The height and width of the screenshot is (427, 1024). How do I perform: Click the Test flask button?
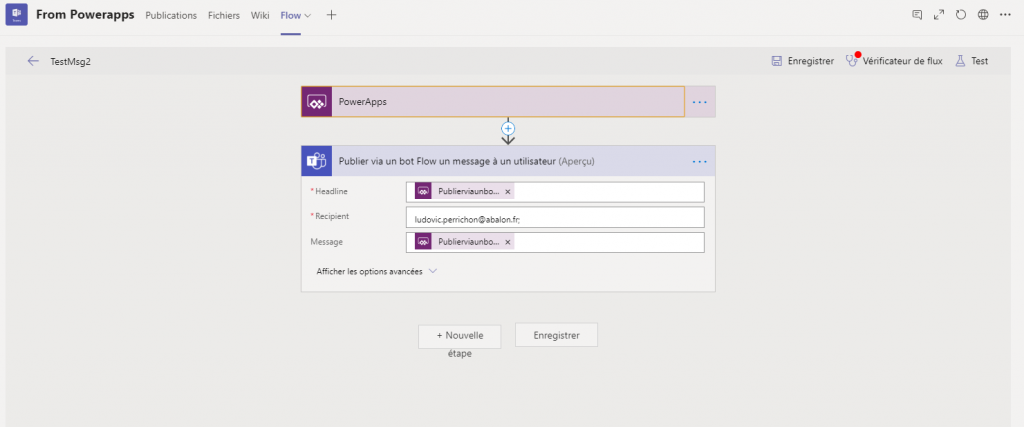coord(972,61)
